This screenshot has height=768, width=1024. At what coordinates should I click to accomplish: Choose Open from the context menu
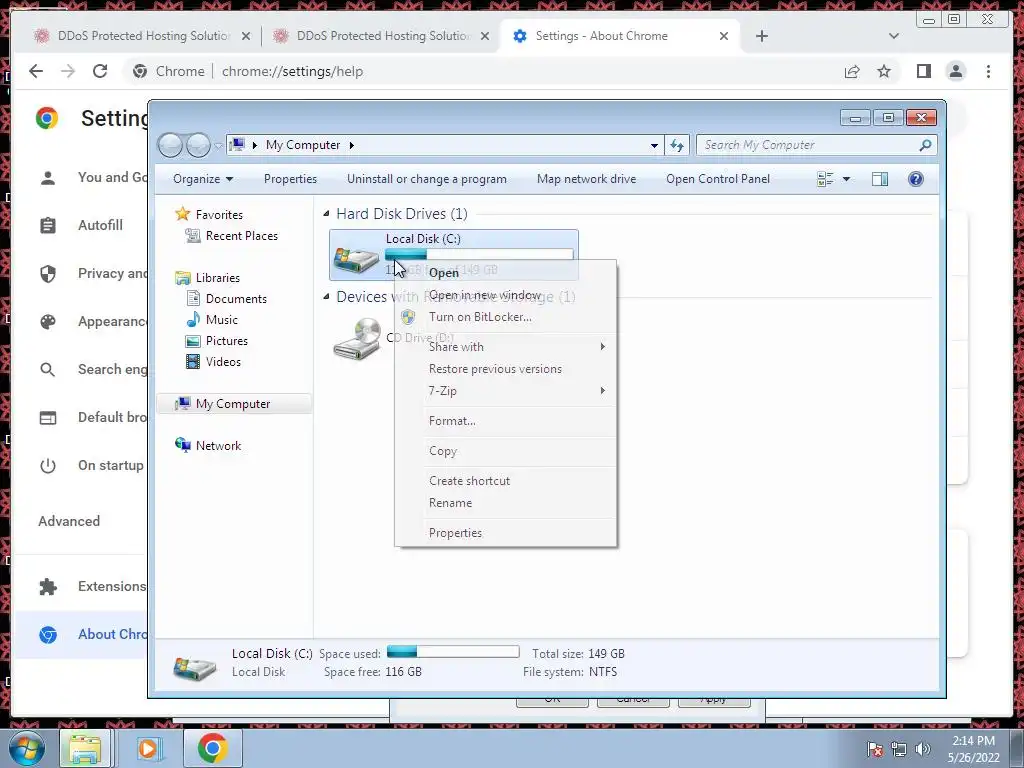point(505,273)
